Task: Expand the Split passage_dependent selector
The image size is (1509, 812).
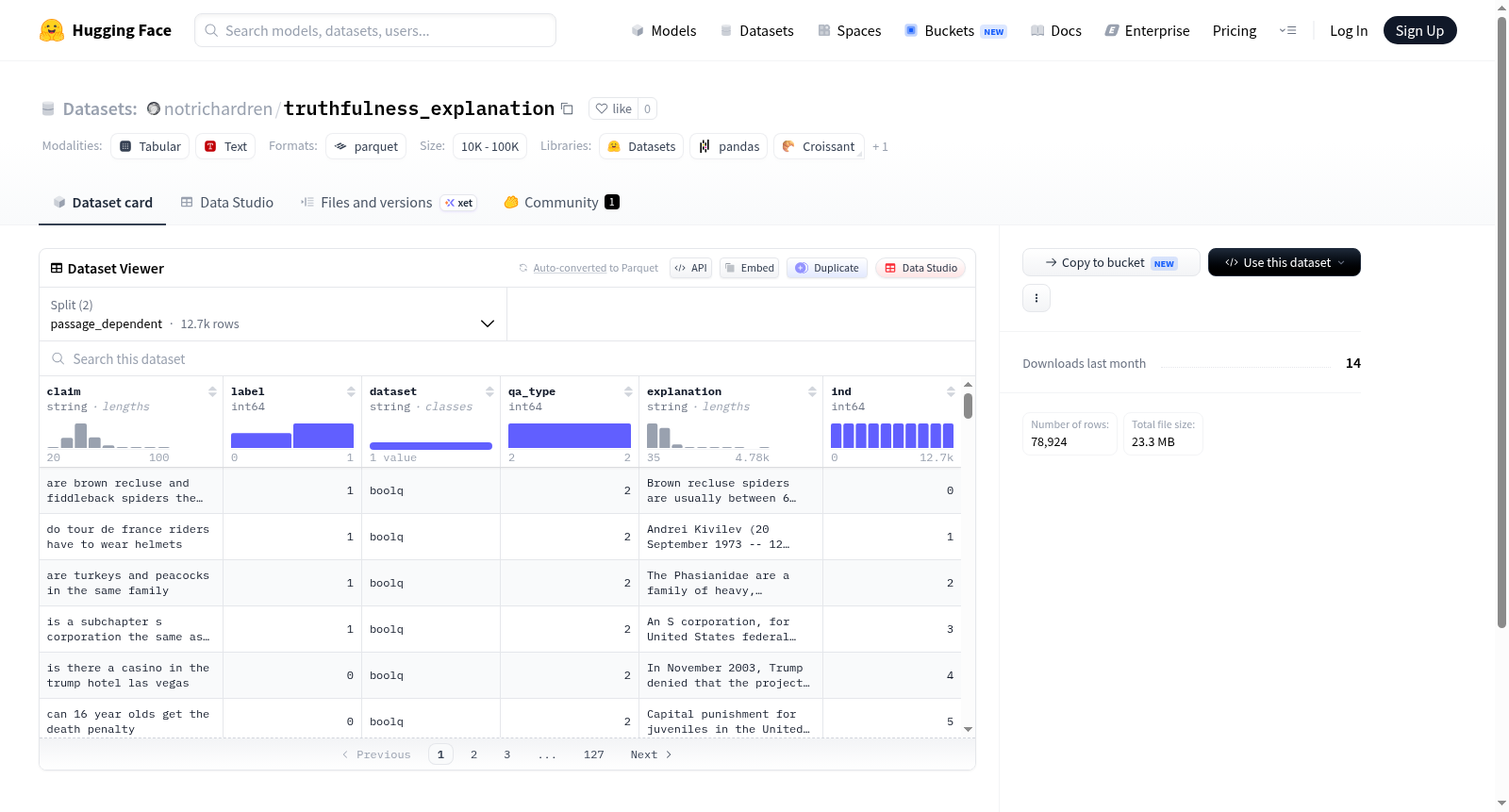Action: (273, 314)
